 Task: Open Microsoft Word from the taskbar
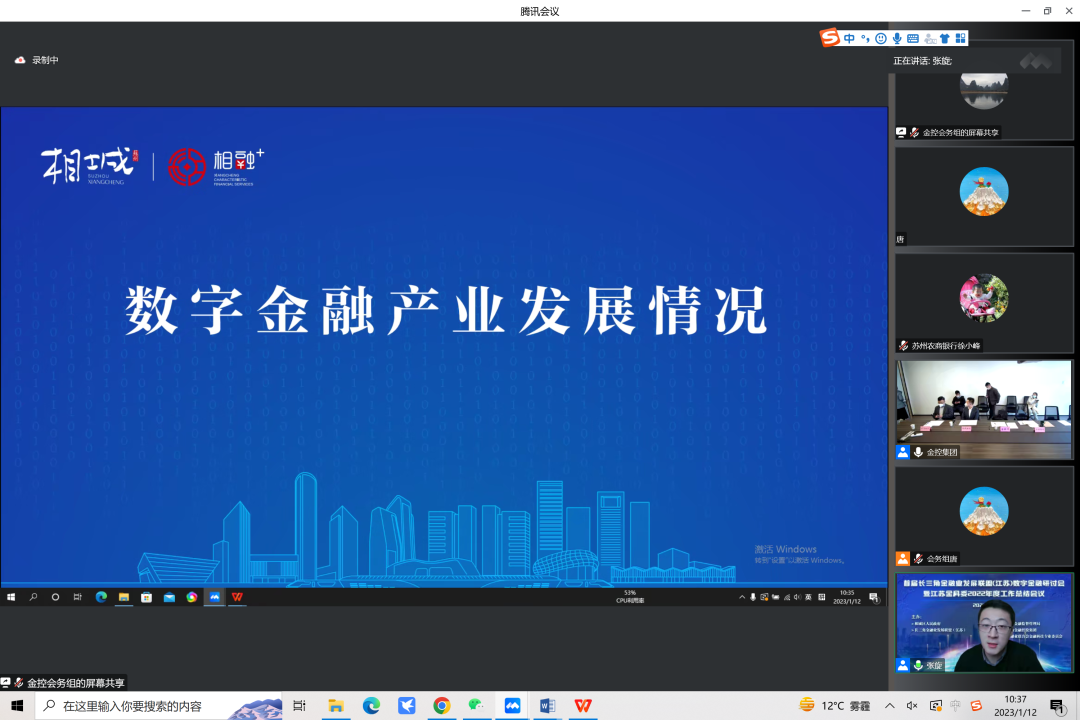(x=548, y=706)
